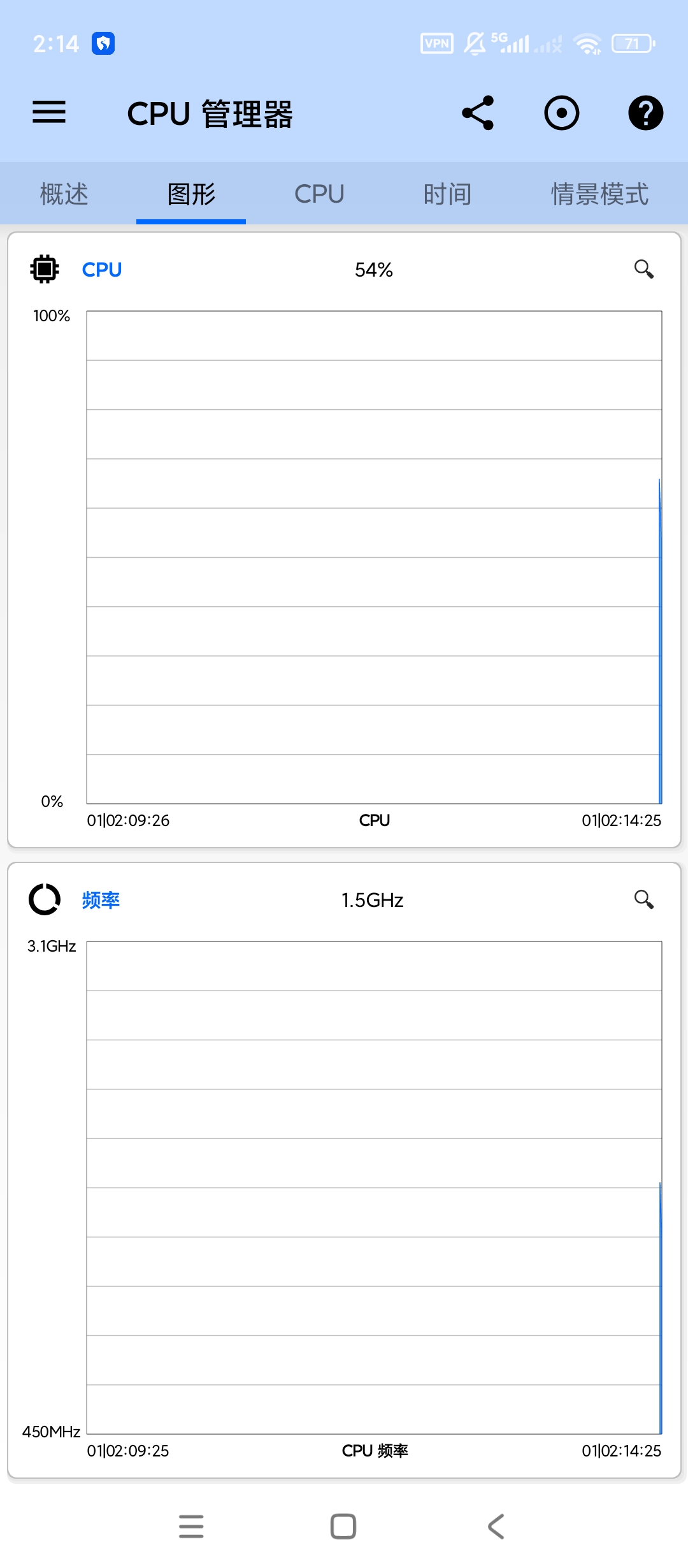
Task: Select the 图形 tab
Action: [x=191, y=194]
